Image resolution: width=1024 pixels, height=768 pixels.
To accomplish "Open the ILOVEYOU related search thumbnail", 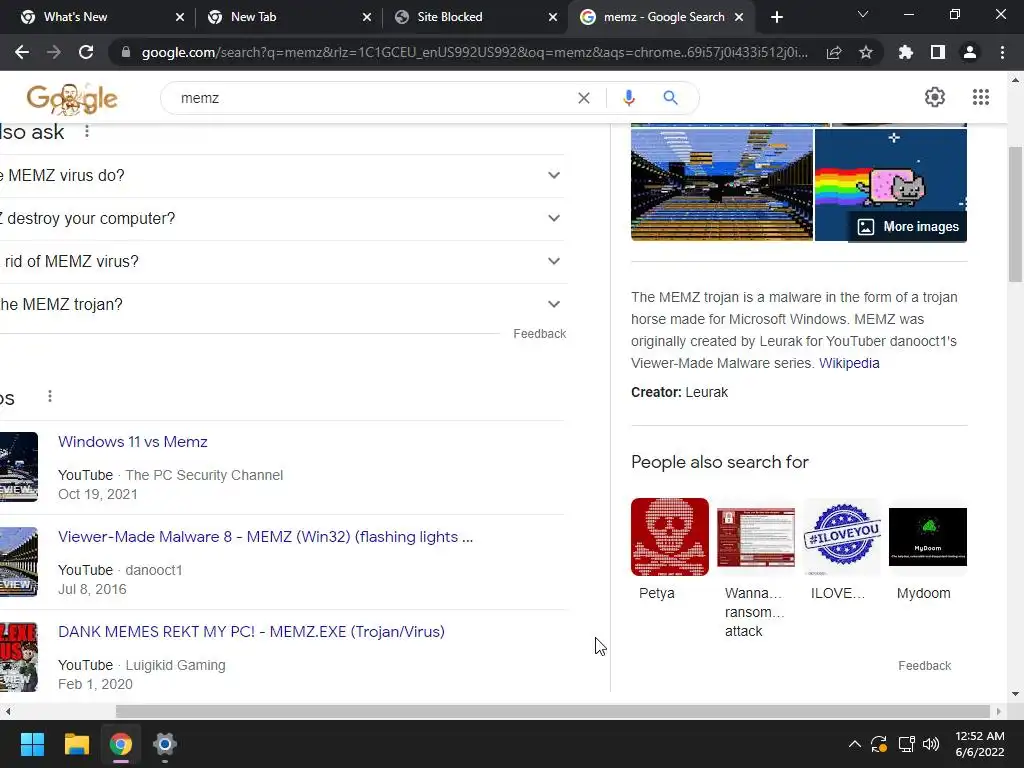I will pos(842,537).
